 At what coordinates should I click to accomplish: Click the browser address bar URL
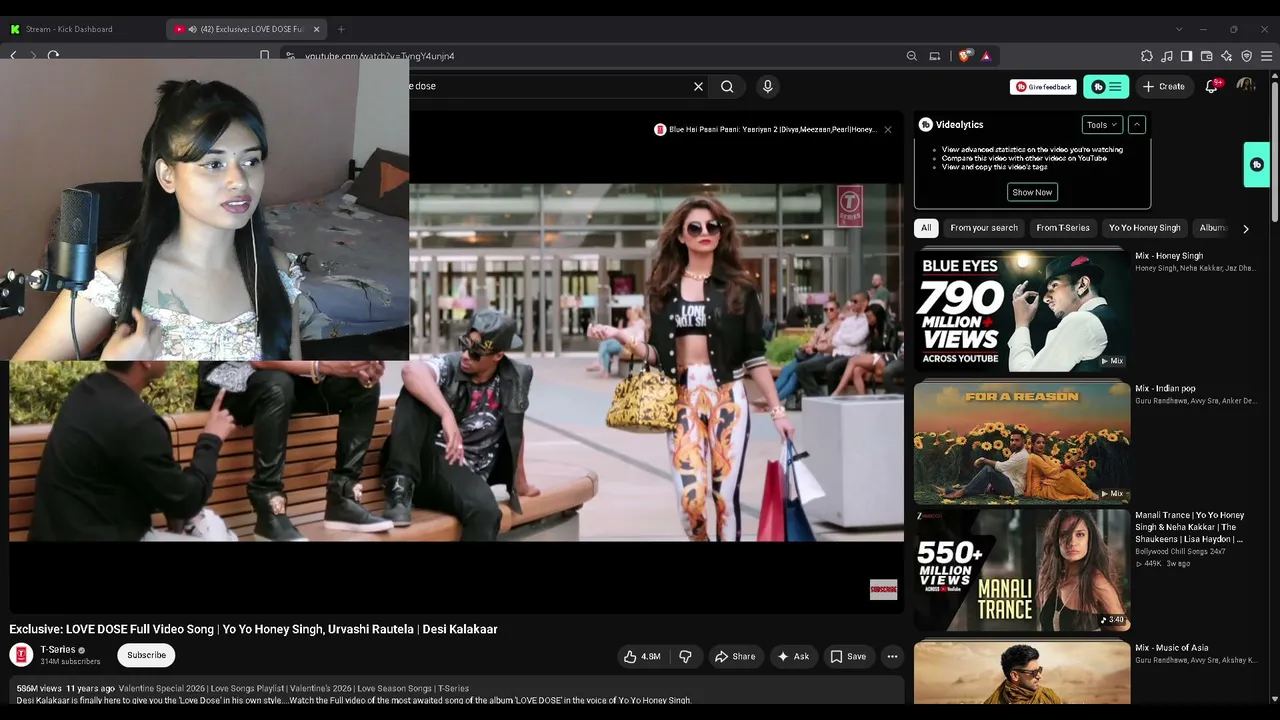click(x=380, y=56)
